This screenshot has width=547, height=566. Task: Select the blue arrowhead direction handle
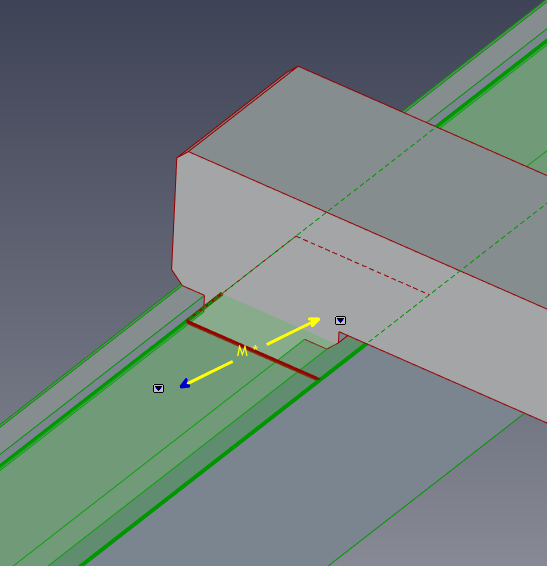click(184, 384)
